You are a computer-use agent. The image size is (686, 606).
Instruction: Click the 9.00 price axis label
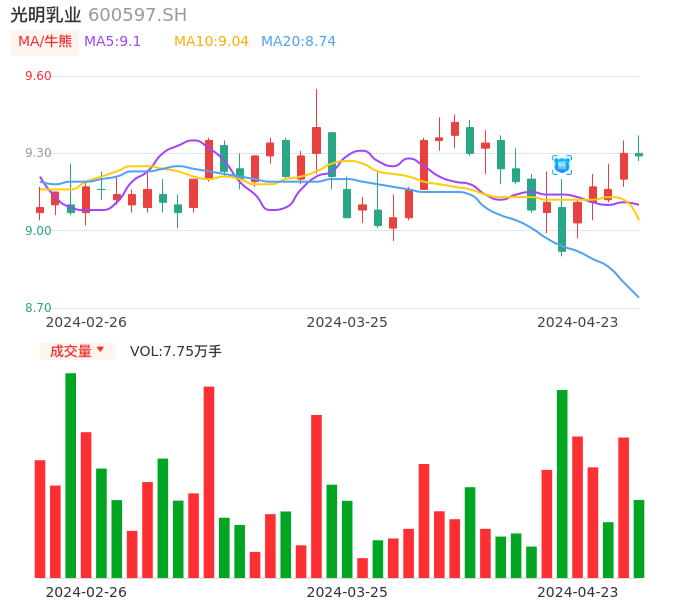(x=37, y=231)
